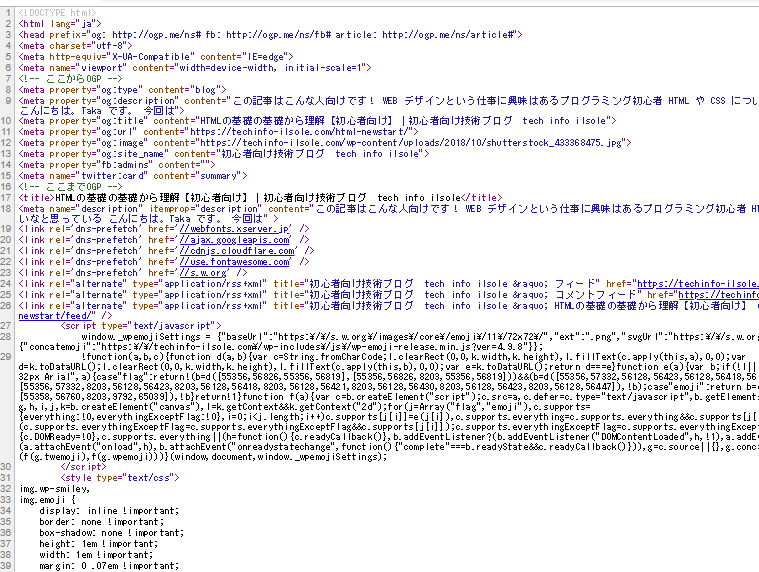Image resolution: width=759 pixels, height=572 pixels.
Task: Click the window._wpemojiSettings line
Action: coord(419,337)
